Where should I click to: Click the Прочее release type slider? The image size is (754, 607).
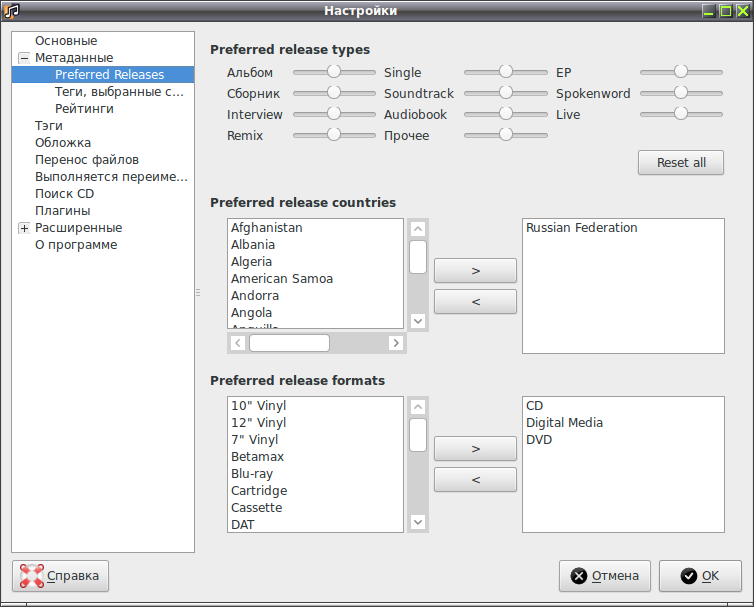[x=506, y=135]
